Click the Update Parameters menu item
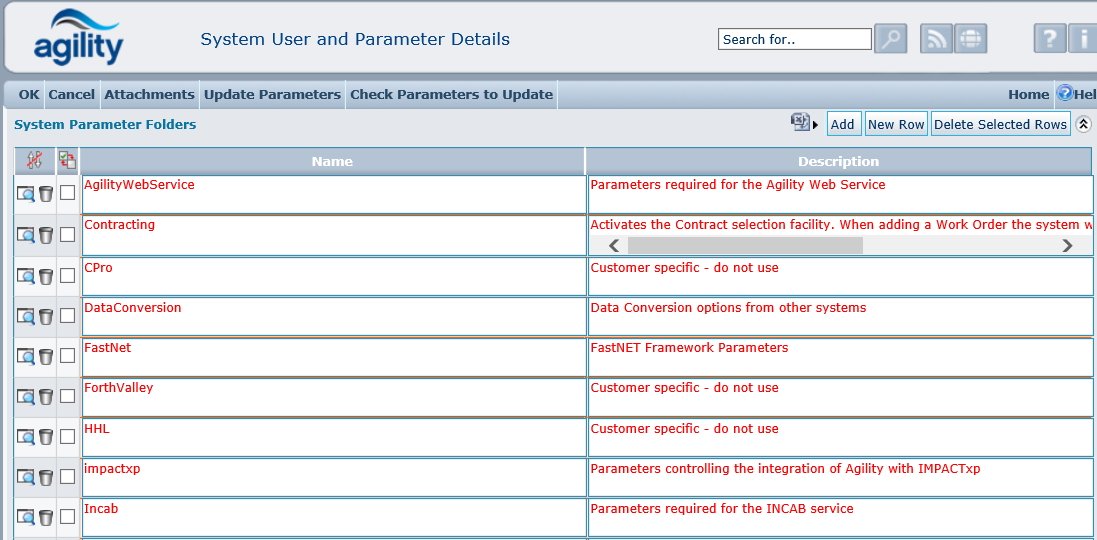This screenshot has height=540, width=1097. 272,95
